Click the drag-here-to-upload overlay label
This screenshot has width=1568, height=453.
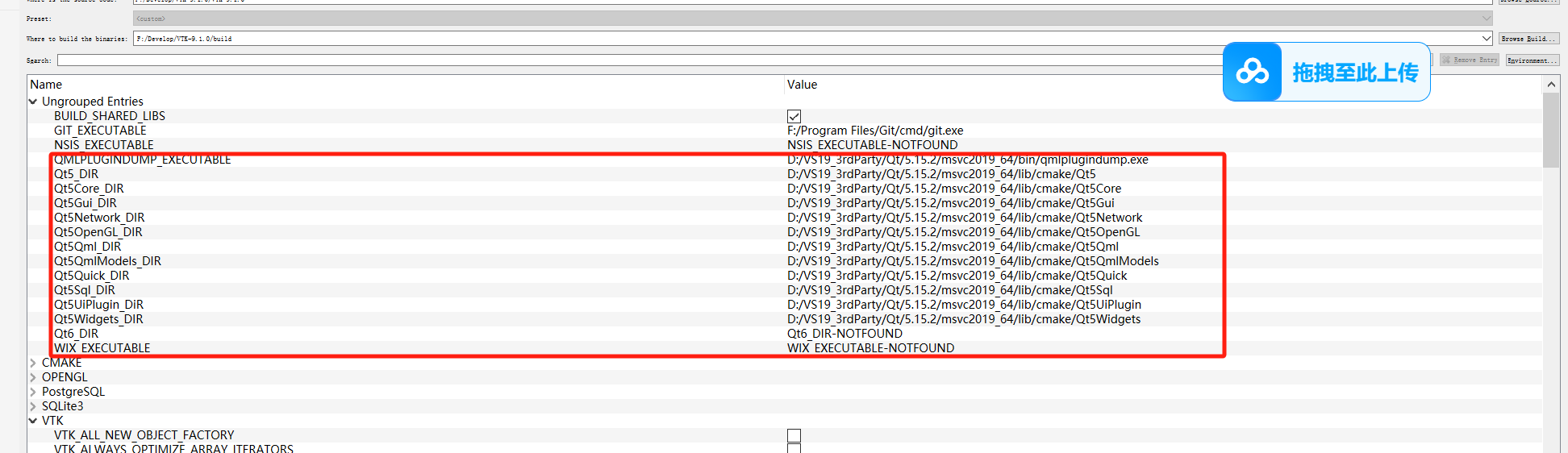[x=1355, y=73]
